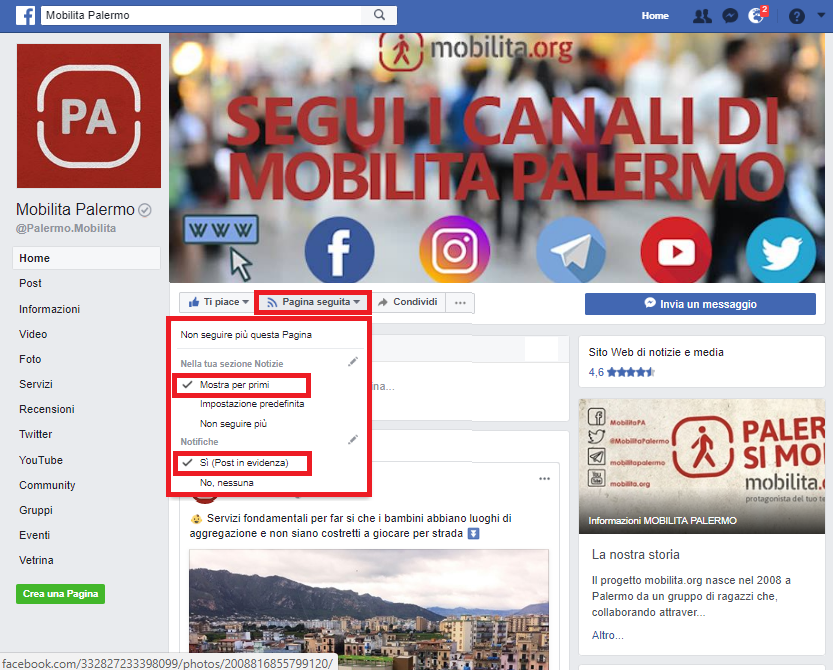Open friend requests icon

tap(702, 16)
